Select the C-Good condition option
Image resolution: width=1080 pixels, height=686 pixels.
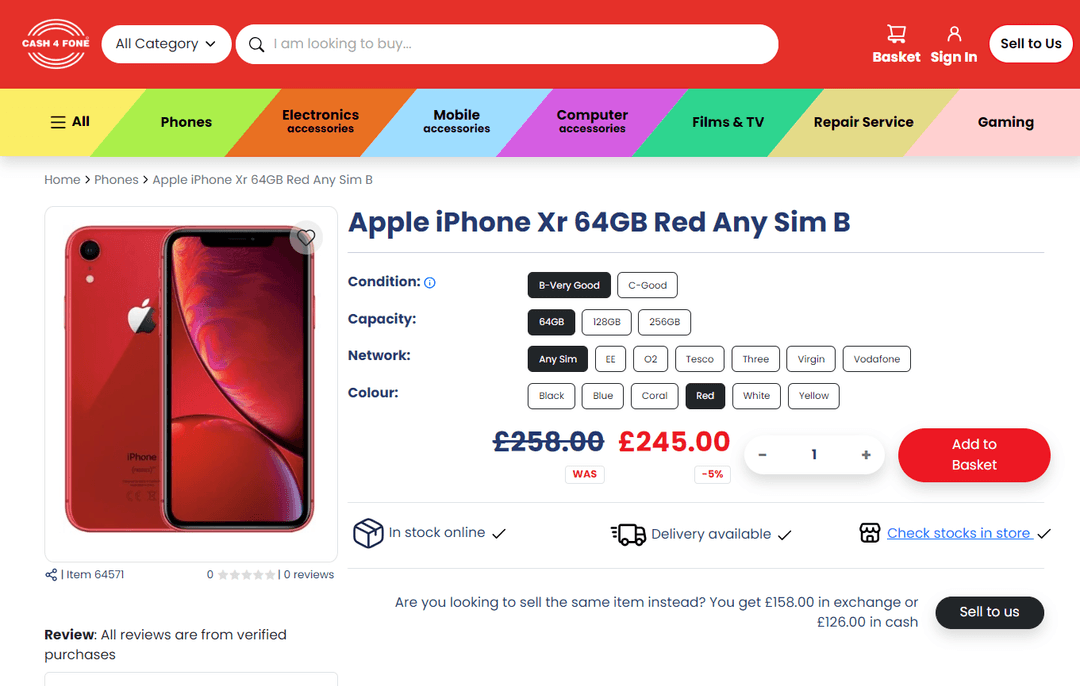pyautogui.click(x=647, y=285)
